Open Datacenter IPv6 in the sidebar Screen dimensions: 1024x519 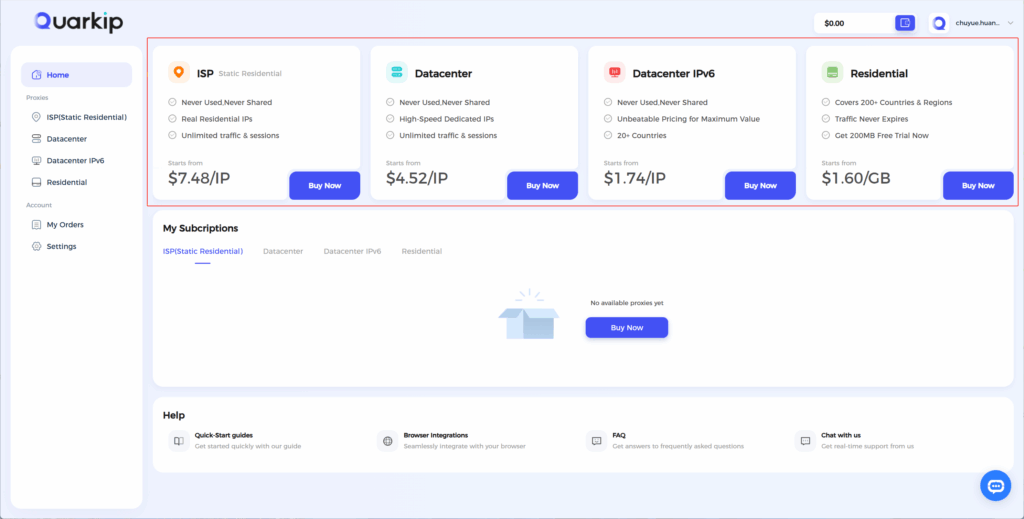[76, 161]
